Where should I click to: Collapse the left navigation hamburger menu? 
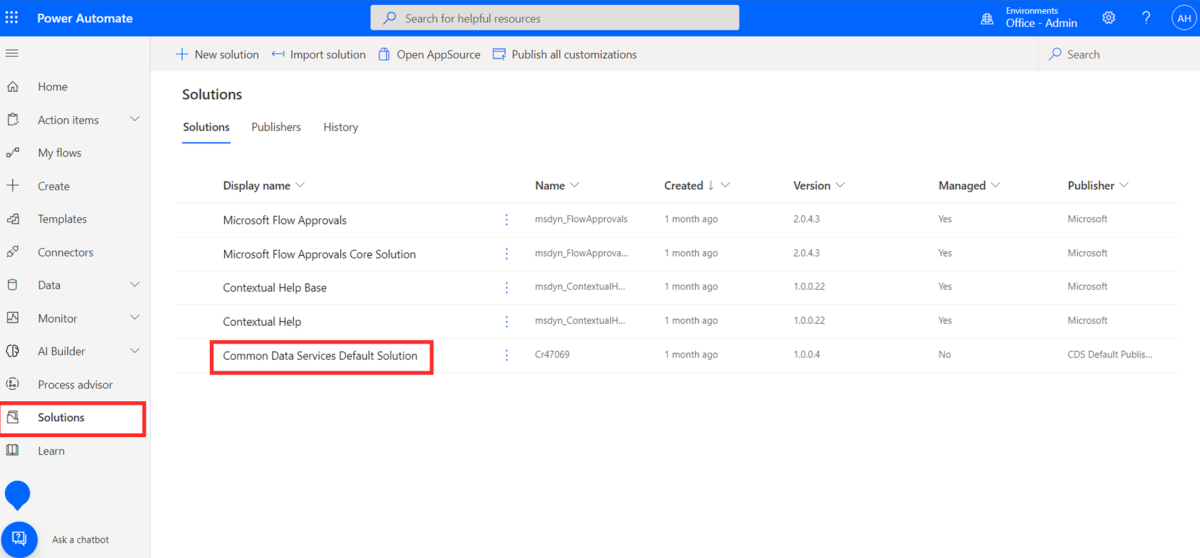tap(12, 54)
